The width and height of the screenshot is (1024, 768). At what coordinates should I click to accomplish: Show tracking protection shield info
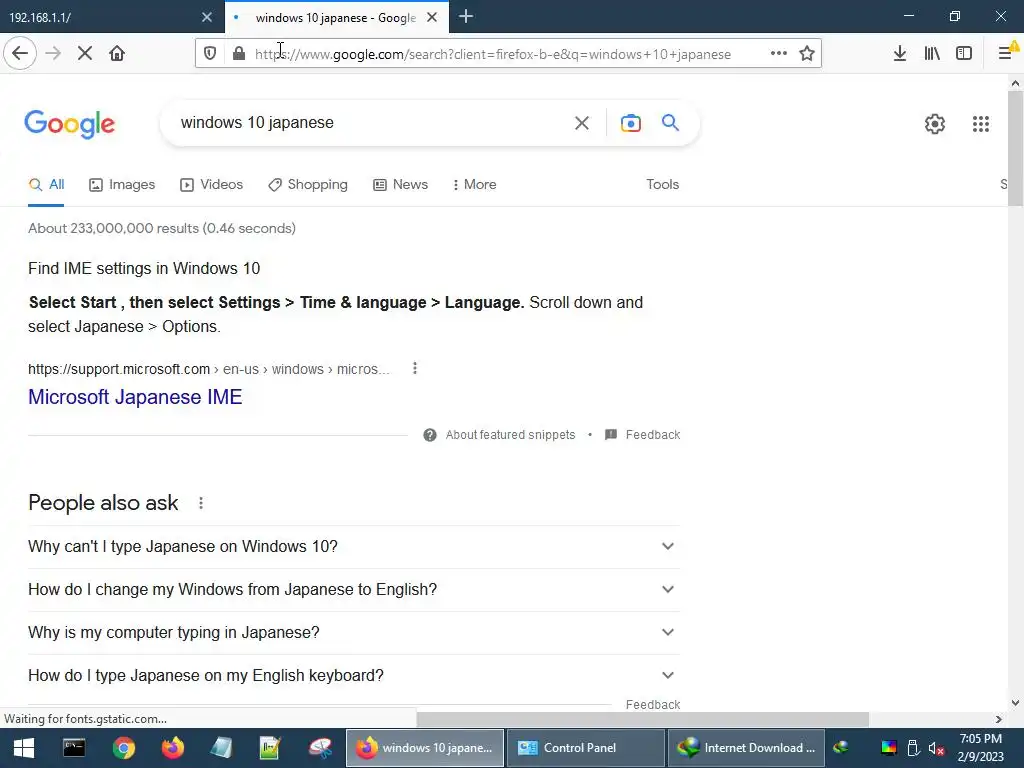(210, 53)
